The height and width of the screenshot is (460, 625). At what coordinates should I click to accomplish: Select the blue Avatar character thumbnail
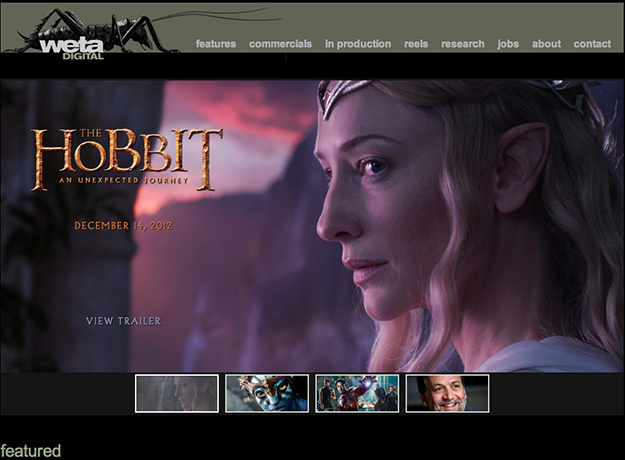click(267, 393)
